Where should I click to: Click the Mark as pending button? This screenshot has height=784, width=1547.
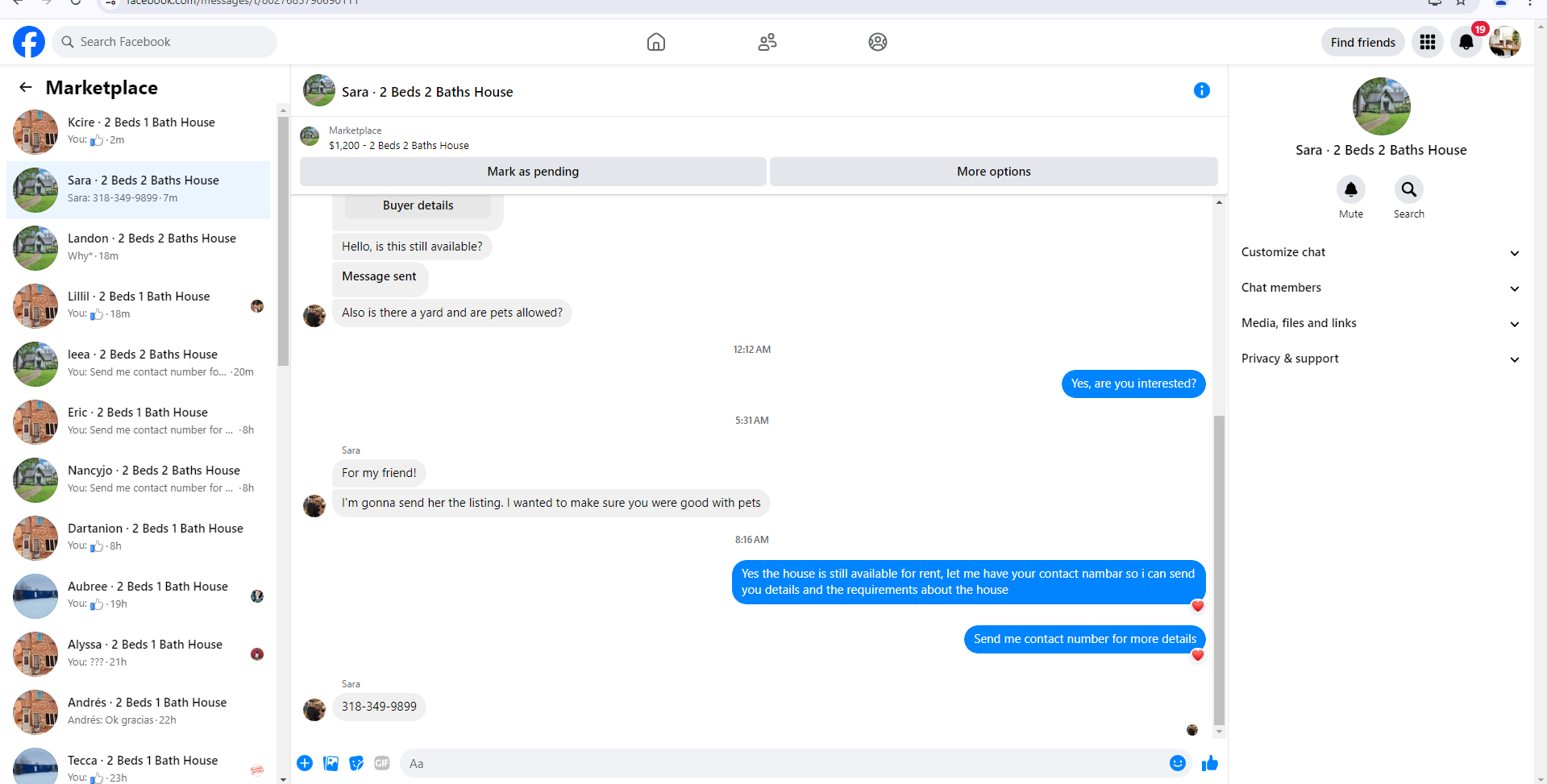(533, 172)
